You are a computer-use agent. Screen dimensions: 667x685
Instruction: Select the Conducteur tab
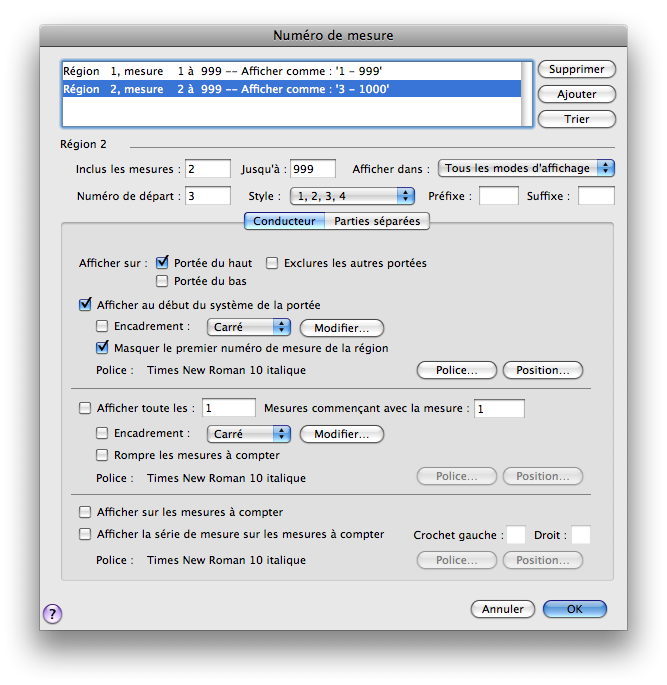click(284, 221)
